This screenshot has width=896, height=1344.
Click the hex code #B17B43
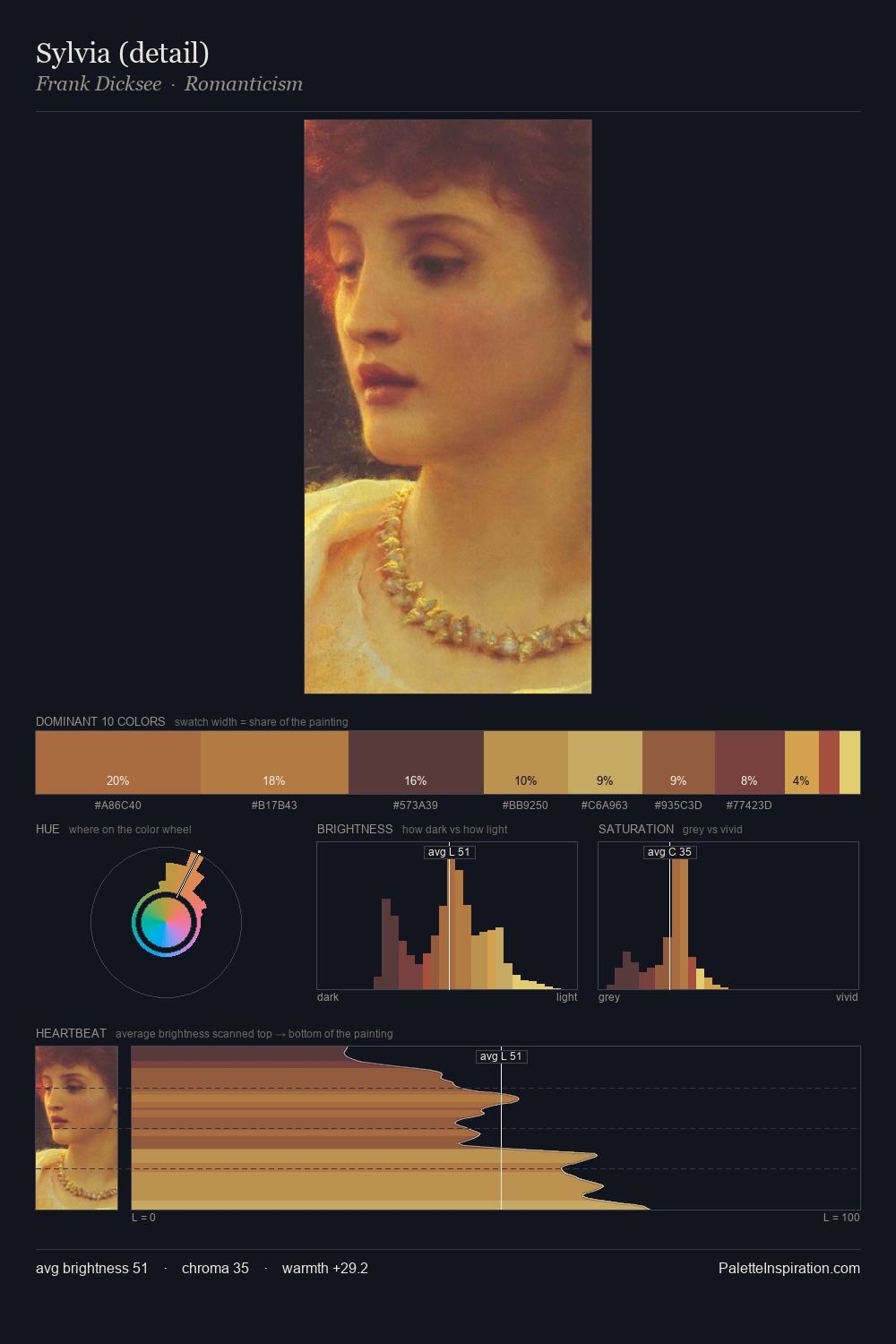[x=274, y=806]
